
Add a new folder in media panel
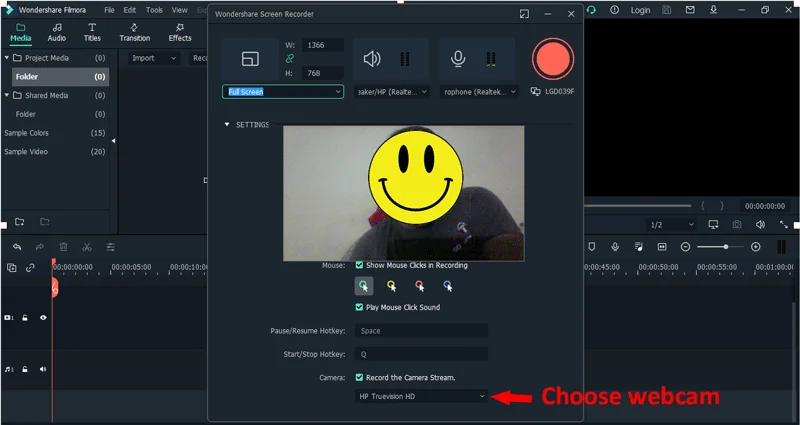coord(19,221)
